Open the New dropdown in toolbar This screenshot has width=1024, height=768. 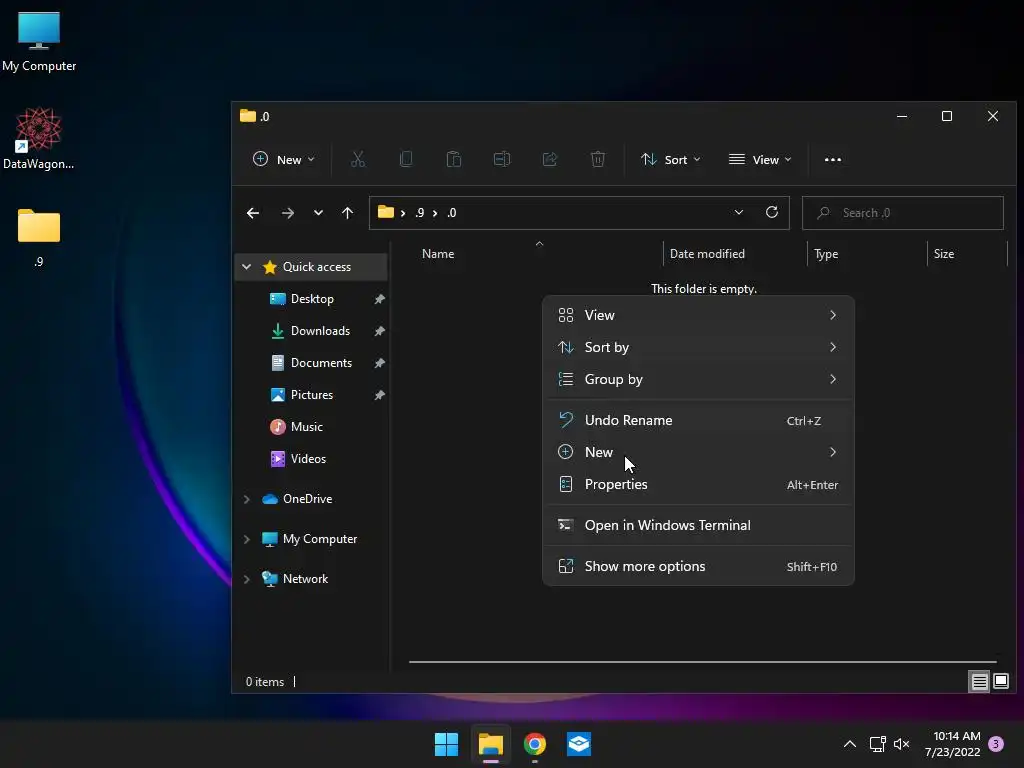[283, 159]
